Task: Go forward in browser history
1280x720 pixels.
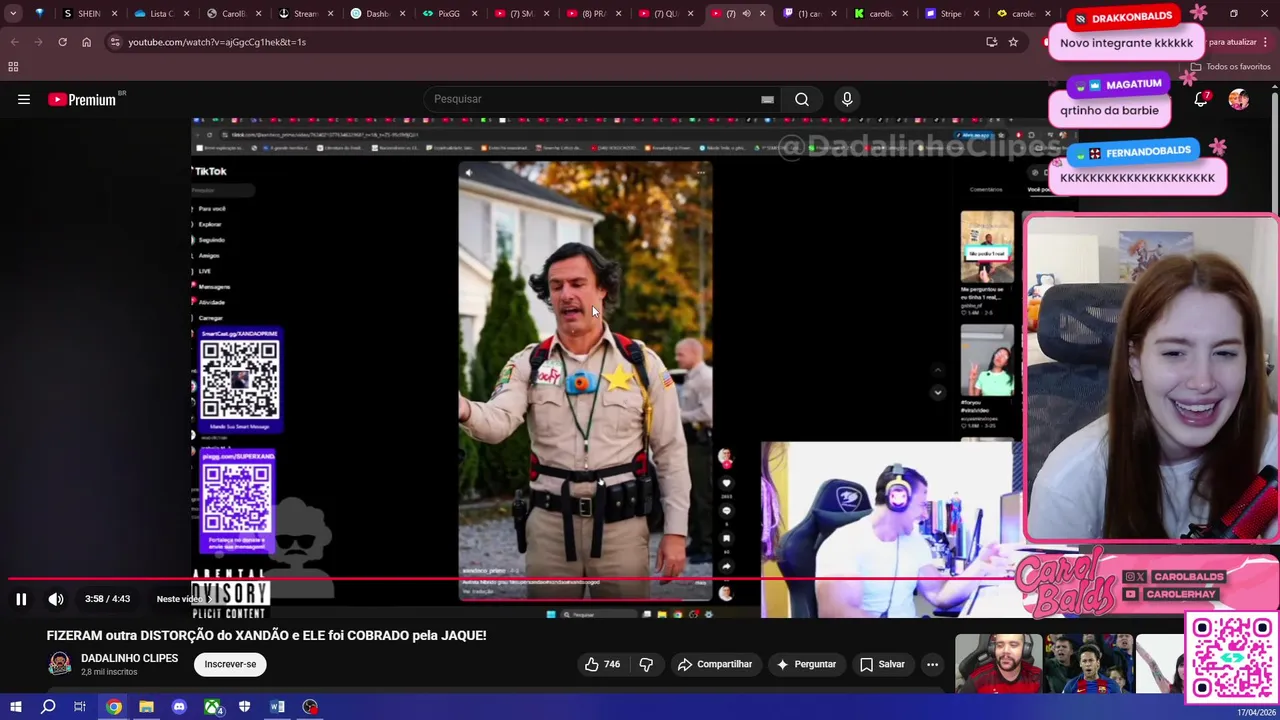Action: 38,42
